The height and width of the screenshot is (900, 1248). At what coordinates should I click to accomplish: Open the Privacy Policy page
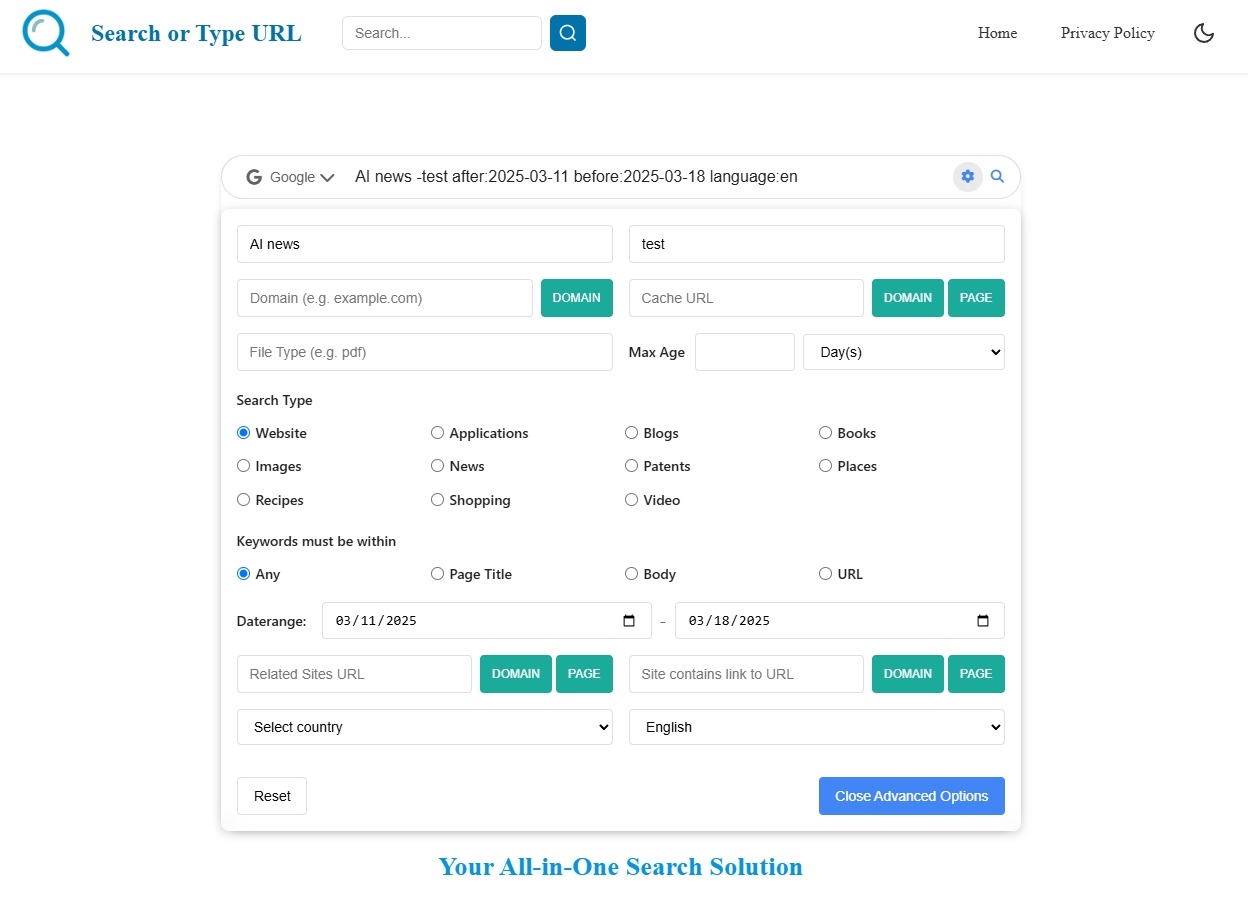[x=1107, y=33]
